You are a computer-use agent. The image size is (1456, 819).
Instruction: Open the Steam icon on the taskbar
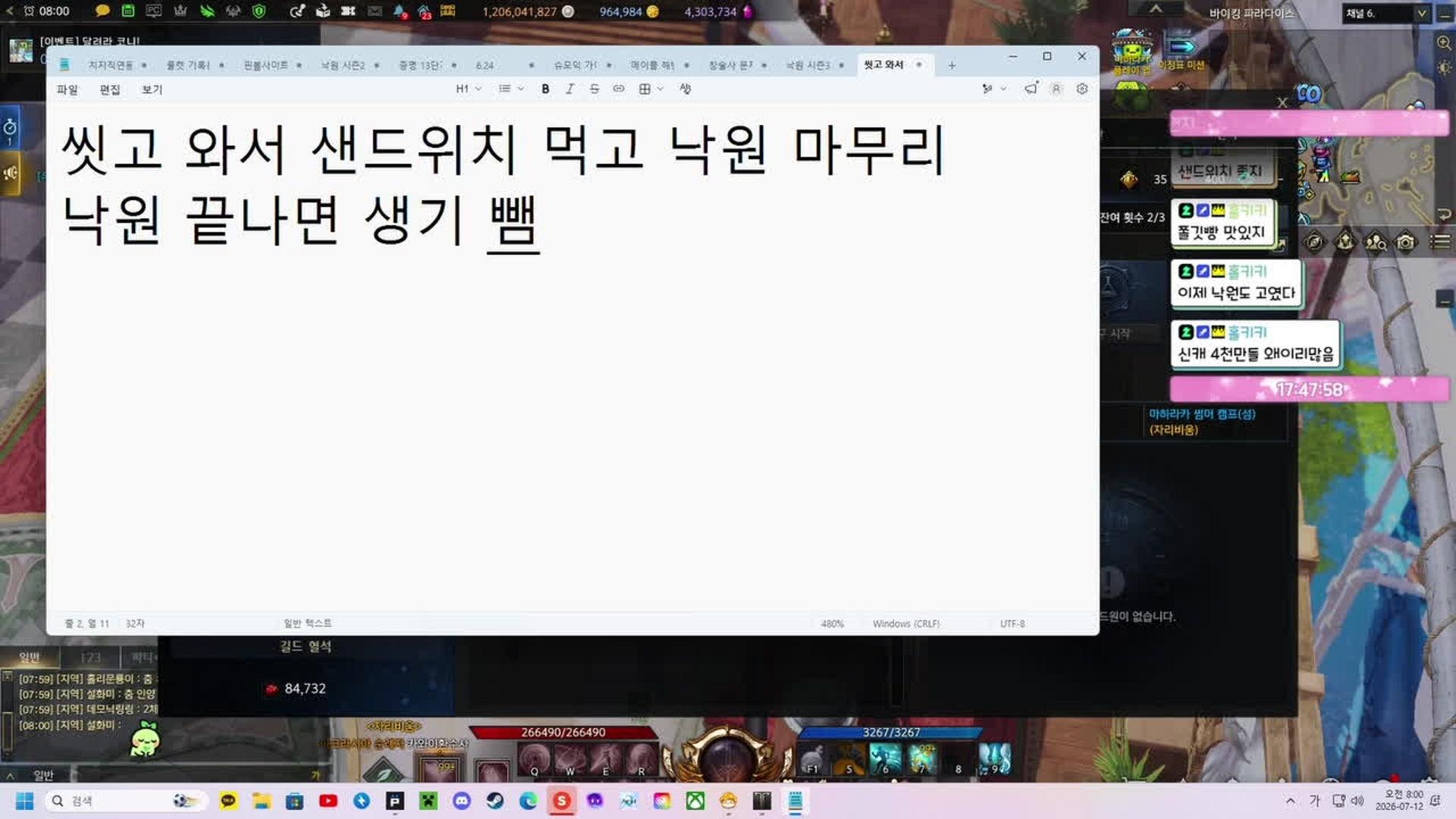495,801
